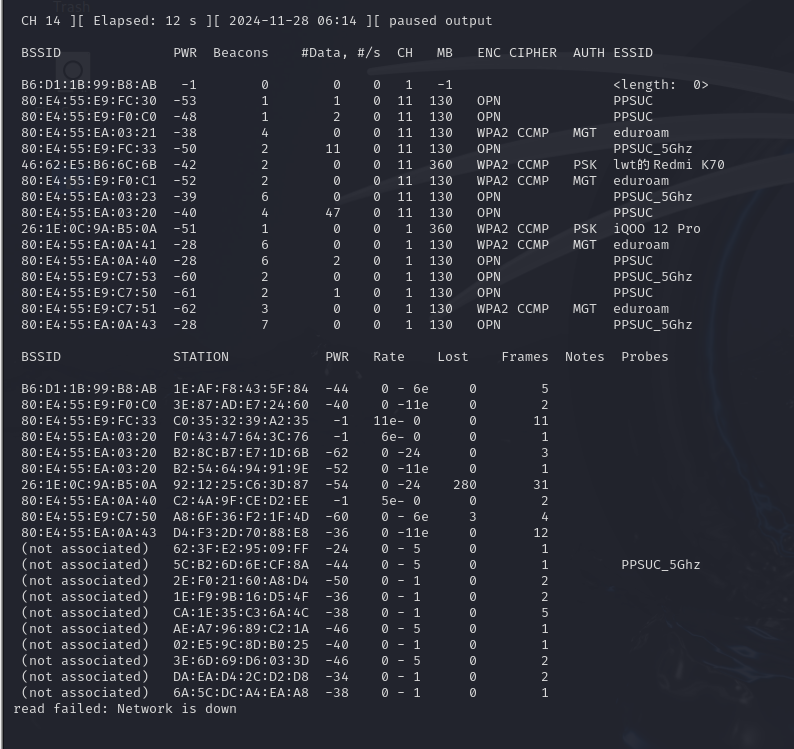794x749 pixels.
Task: Select station B2:8C:B7:E7:1D:6B
Action: (241, 453)
